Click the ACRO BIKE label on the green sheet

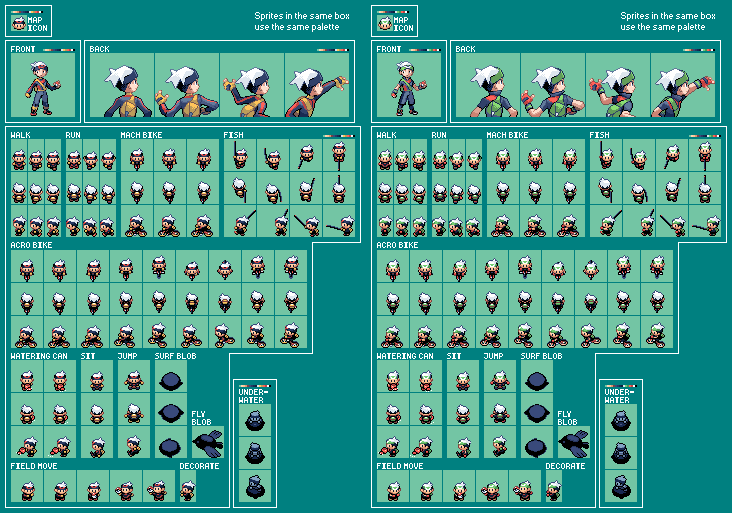pyautogui.click(x=397, y=245)
